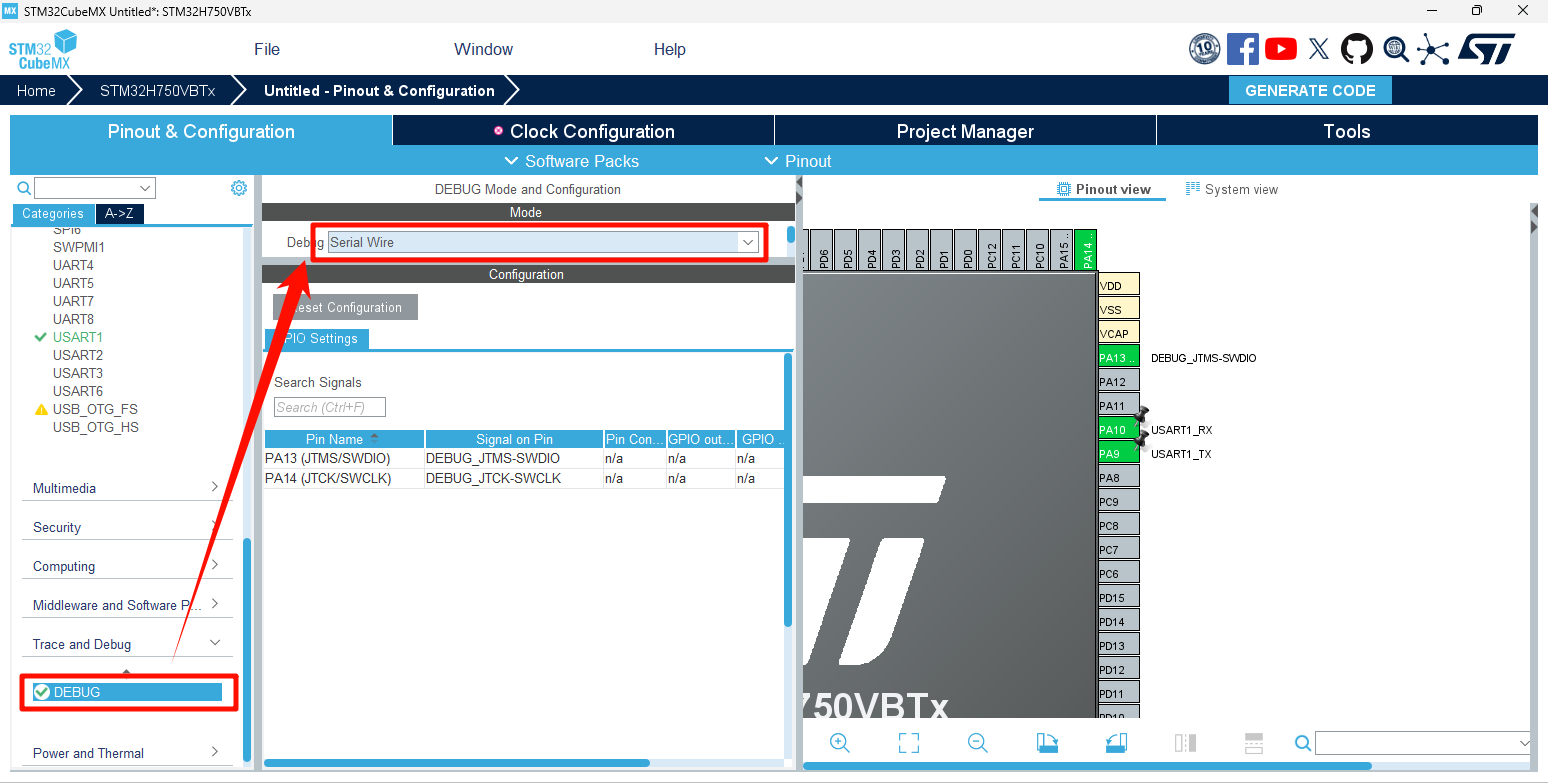Image resolution: width=1548 pixels, height=783 pixels.
Task: Open the Help menu
Action: [x=670, y=50]
